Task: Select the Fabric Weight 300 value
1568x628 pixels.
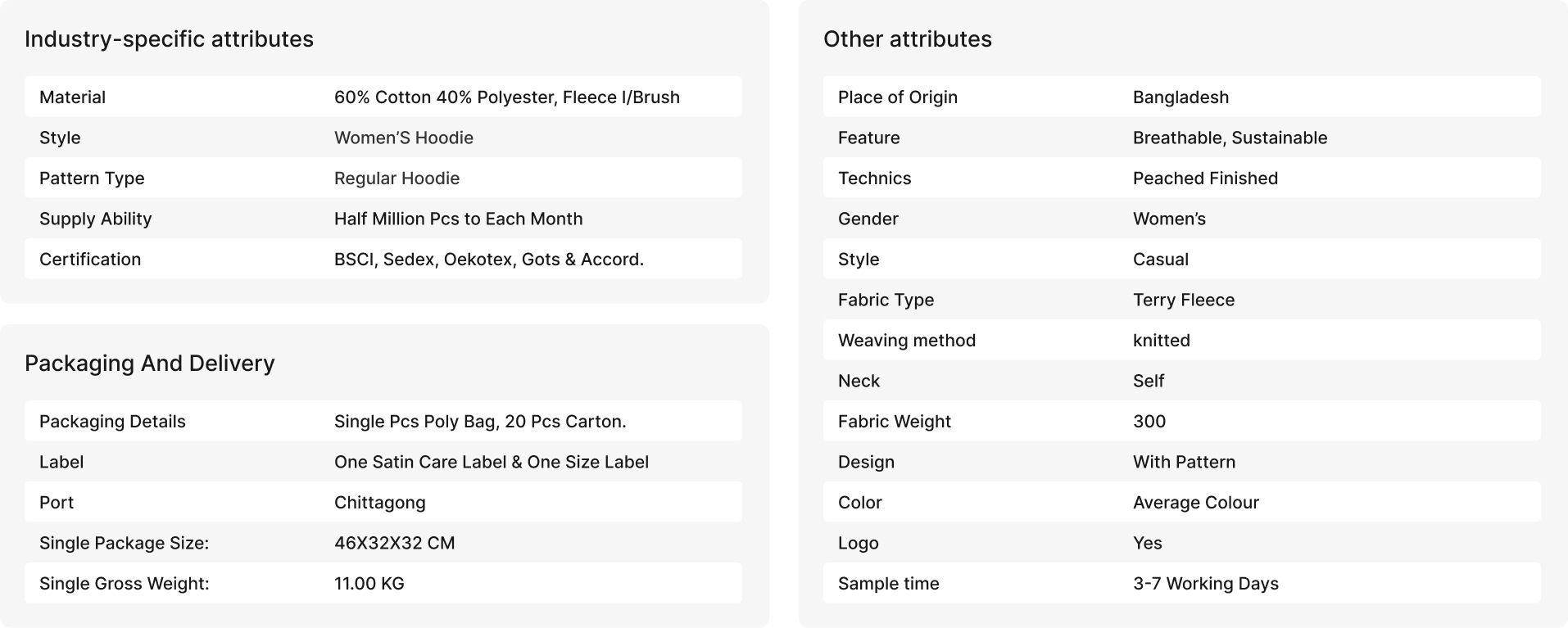Action: (x=1149, y=422)
